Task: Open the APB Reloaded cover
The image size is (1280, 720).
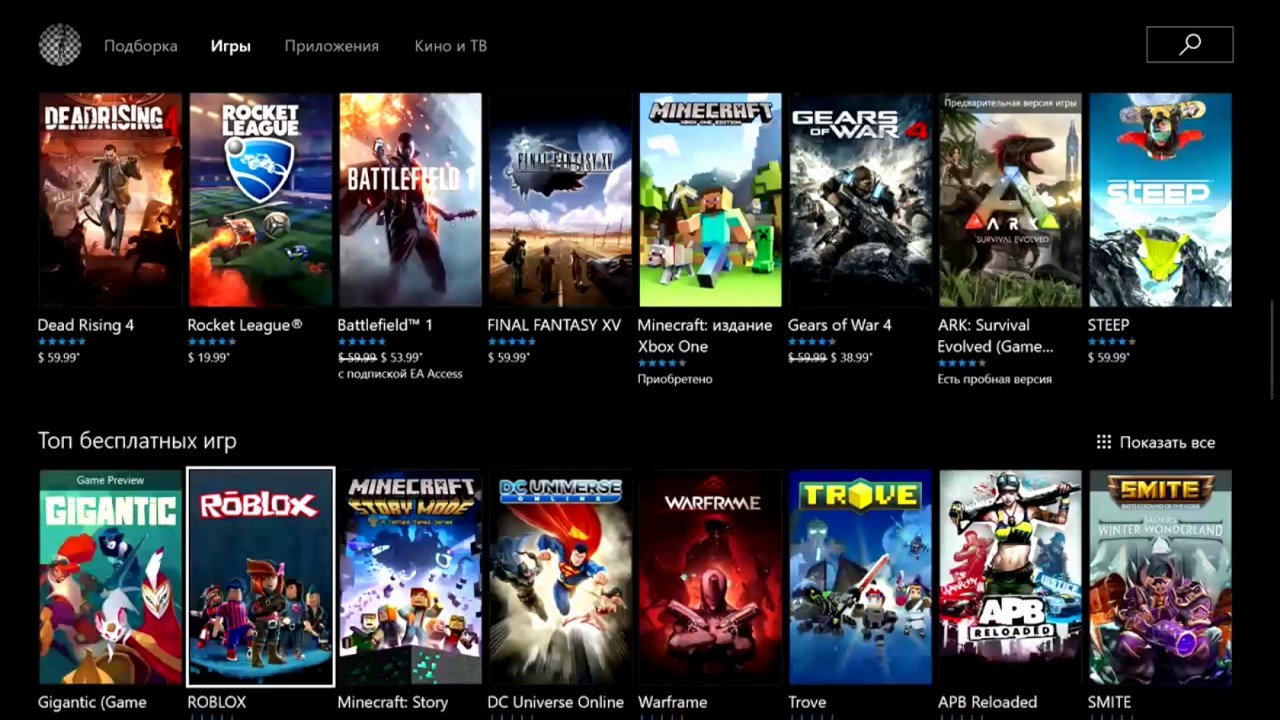Action: tap(1010, 577)
